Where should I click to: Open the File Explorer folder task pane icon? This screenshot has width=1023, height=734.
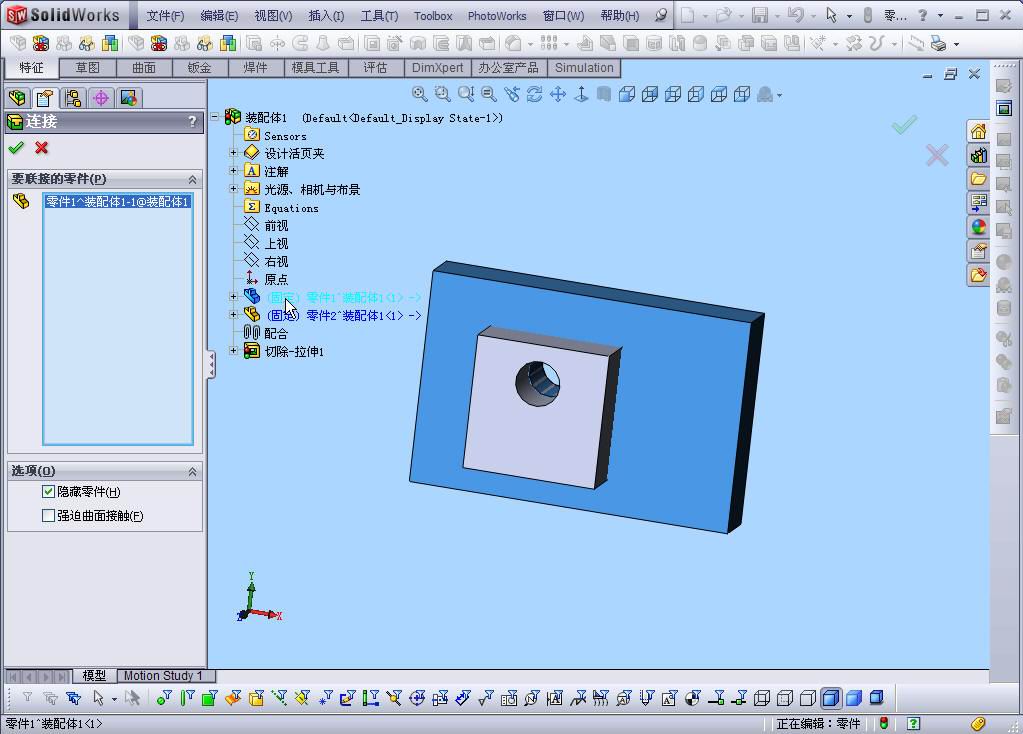pyautogui.click(x=978, y=179)
